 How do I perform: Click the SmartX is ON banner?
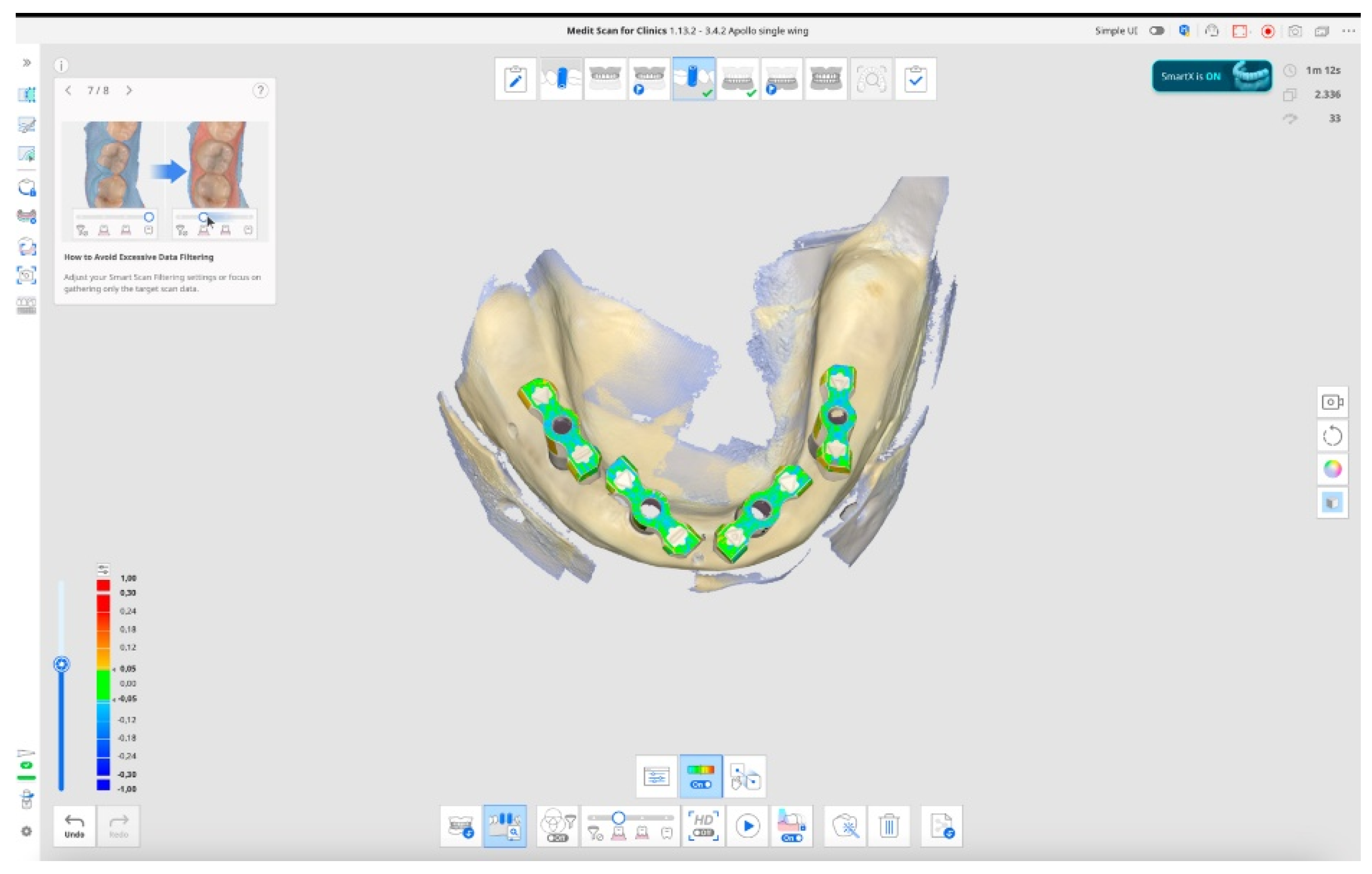tap(1212, 76)
